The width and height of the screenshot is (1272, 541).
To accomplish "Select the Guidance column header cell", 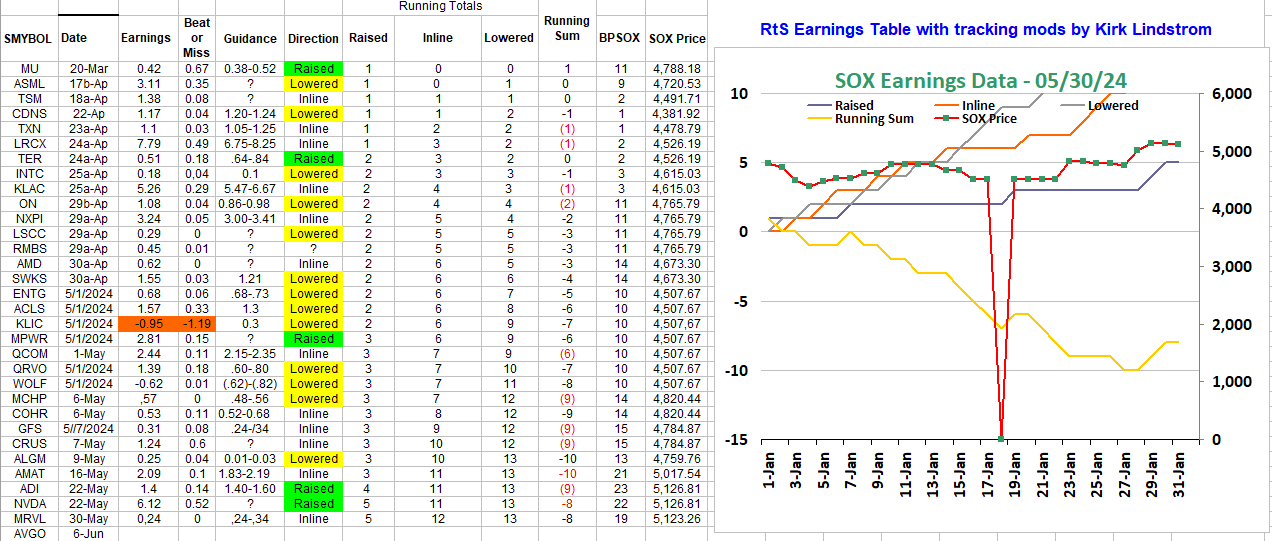I will pyautogui.click(x=250, y=39).
